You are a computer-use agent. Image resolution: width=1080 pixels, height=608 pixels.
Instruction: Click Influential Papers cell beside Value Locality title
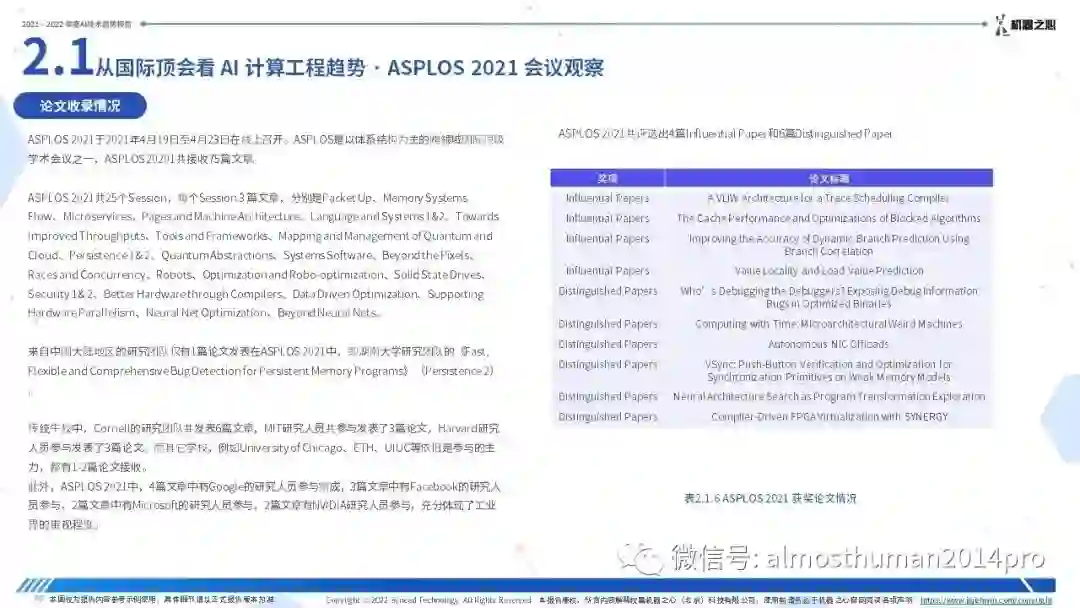(608, 271)
